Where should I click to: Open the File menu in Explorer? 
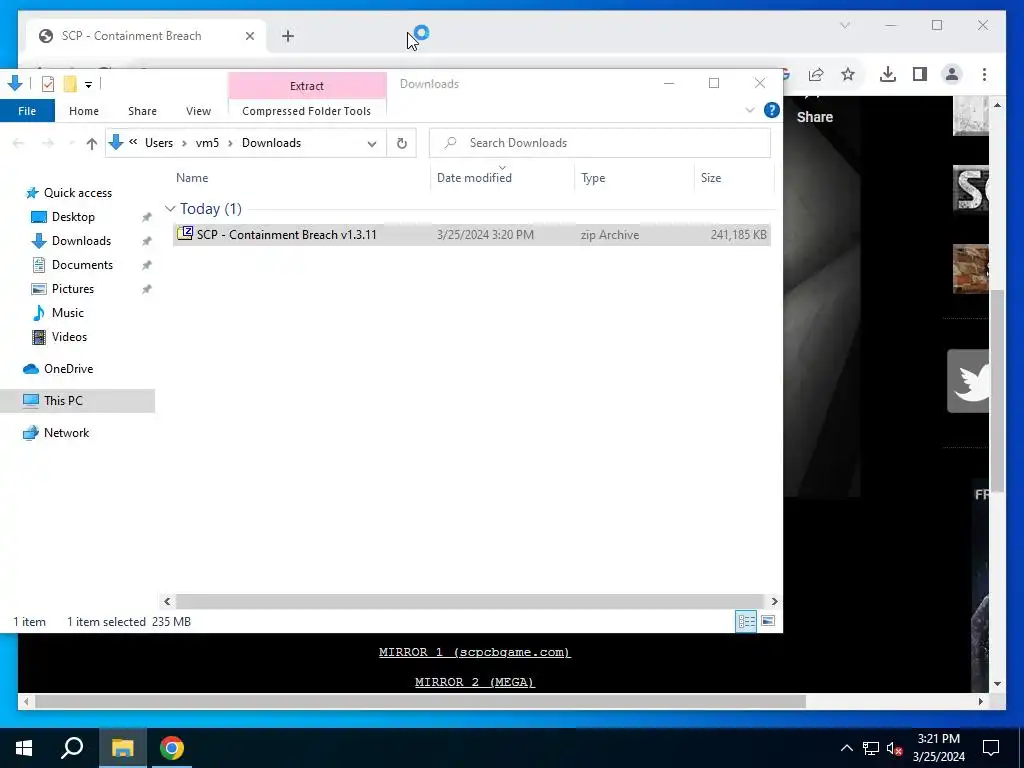pos(27,111)
